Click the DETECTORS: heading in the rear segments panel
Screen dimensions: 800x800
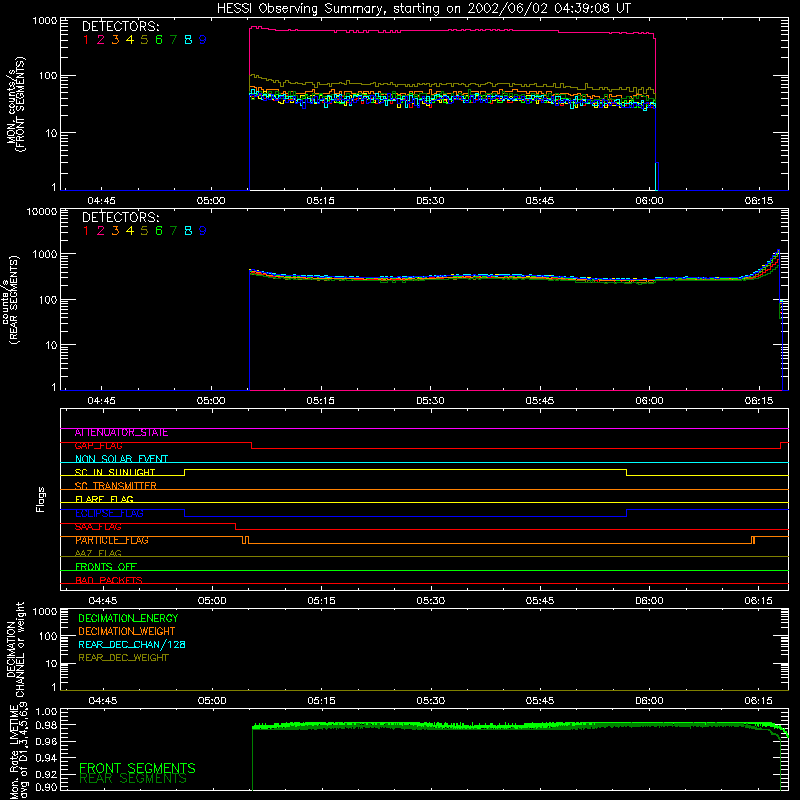click(x=120, y=217)
